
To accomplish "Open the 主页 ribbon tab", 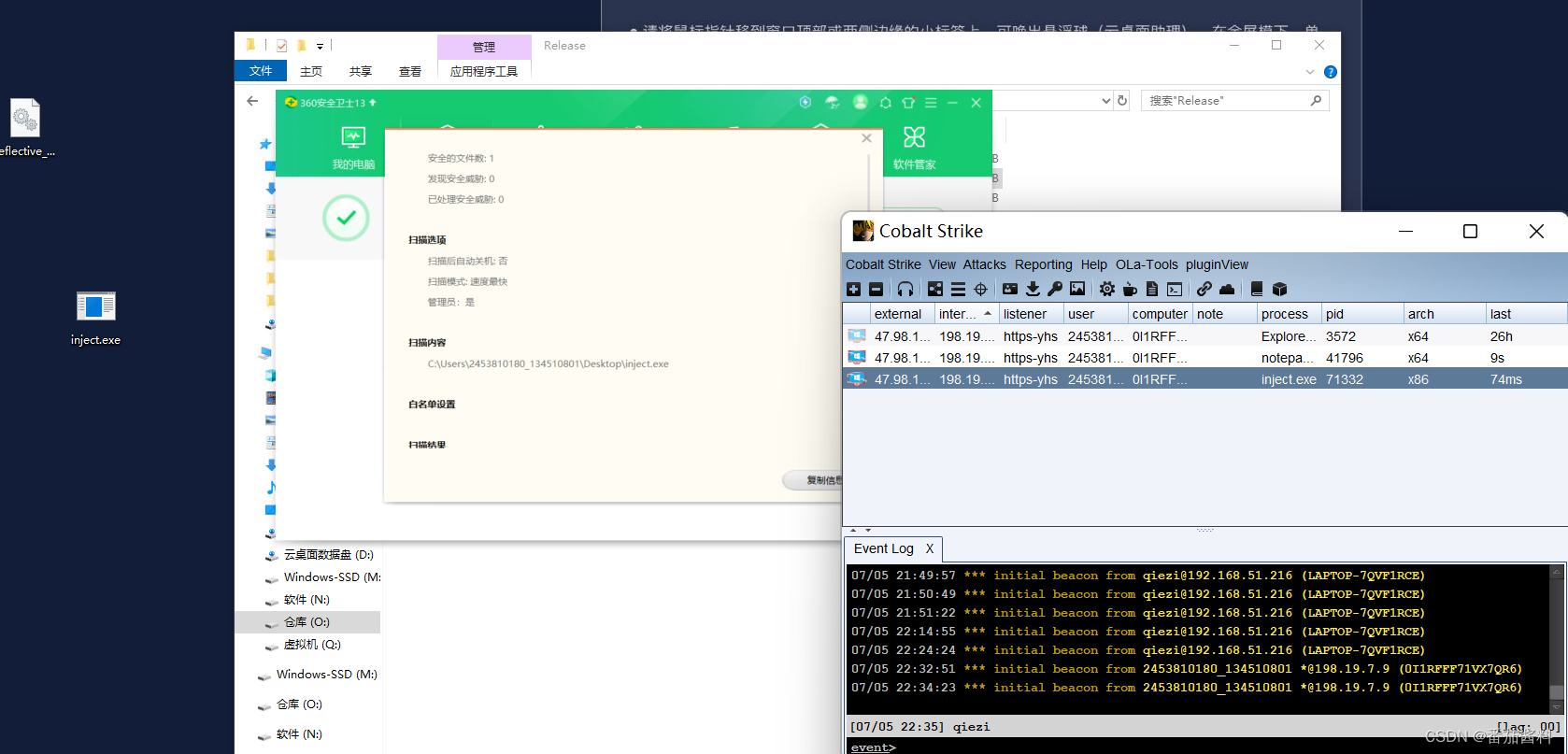I will pyautogui.click(x=311, y=71).
